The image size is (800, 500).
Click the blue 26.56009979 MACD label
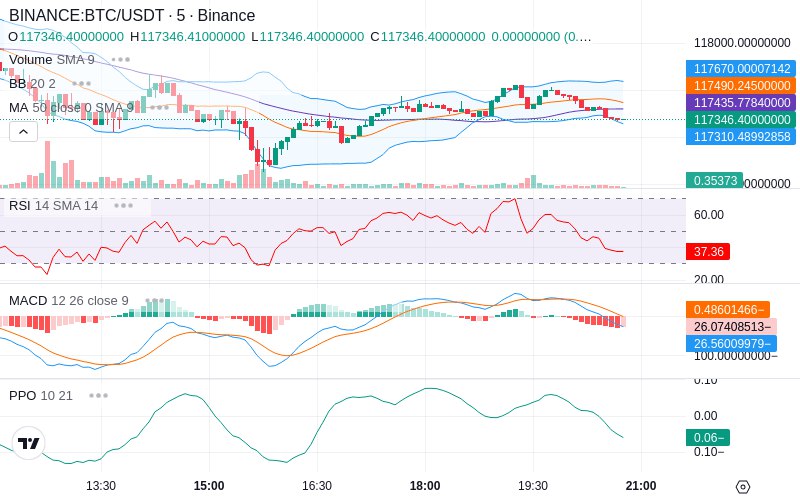point(731,343)
